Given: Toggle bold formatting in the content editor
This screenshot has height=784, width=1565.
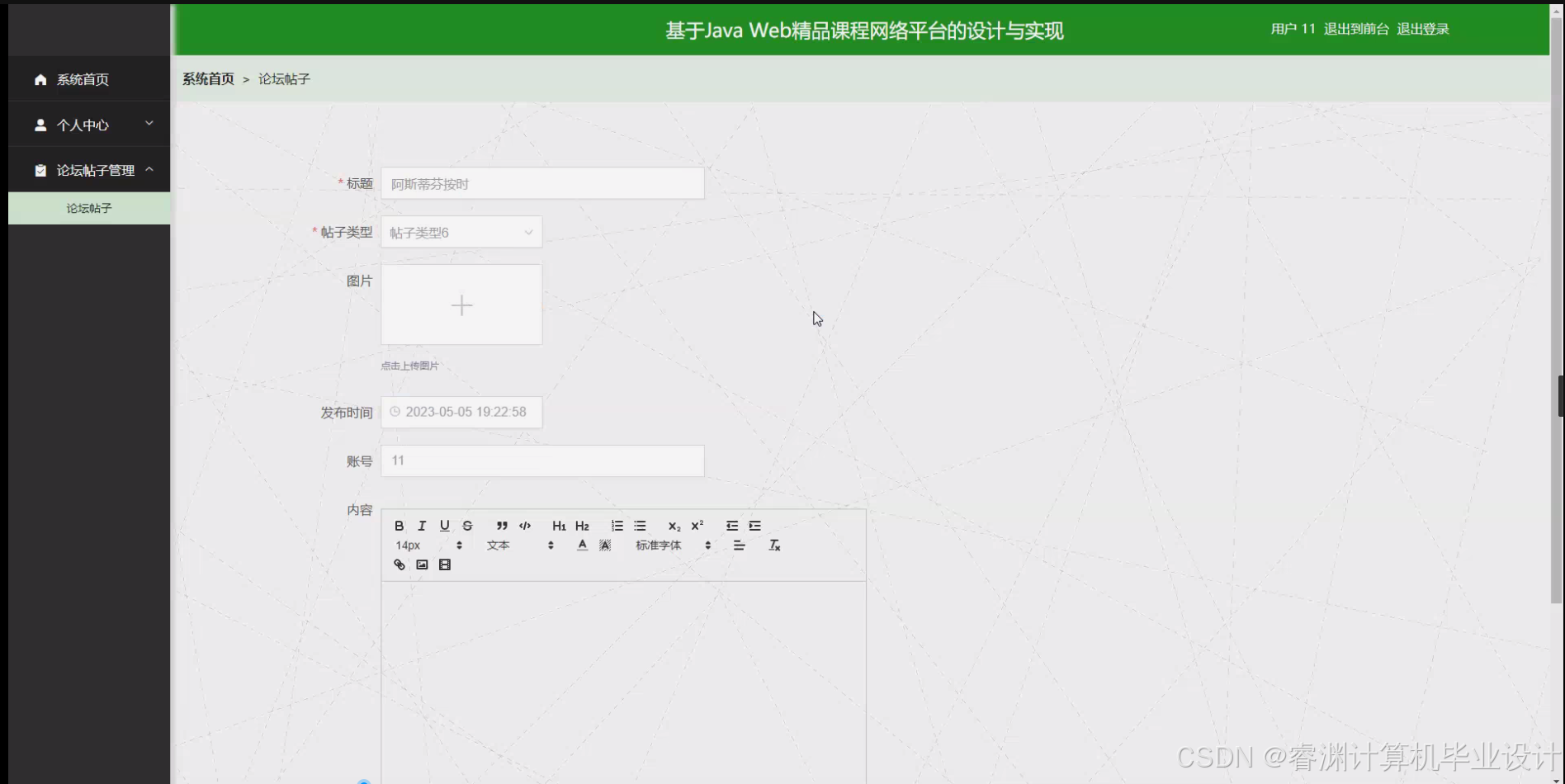Looking at the screenshot, I should 399,525.
